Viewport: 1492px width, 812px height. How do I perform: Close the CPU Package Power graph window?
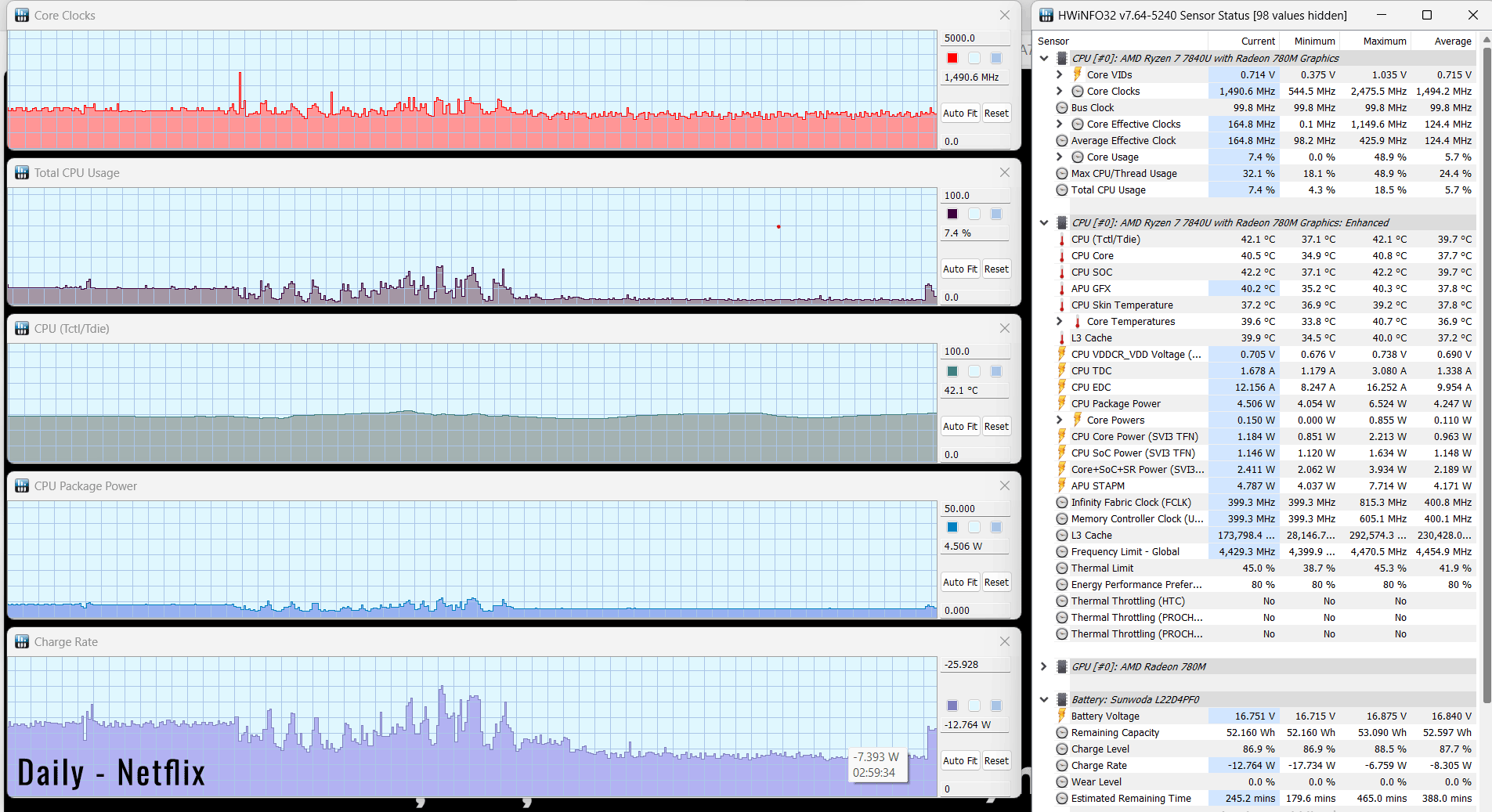[x=1005, y=485]
